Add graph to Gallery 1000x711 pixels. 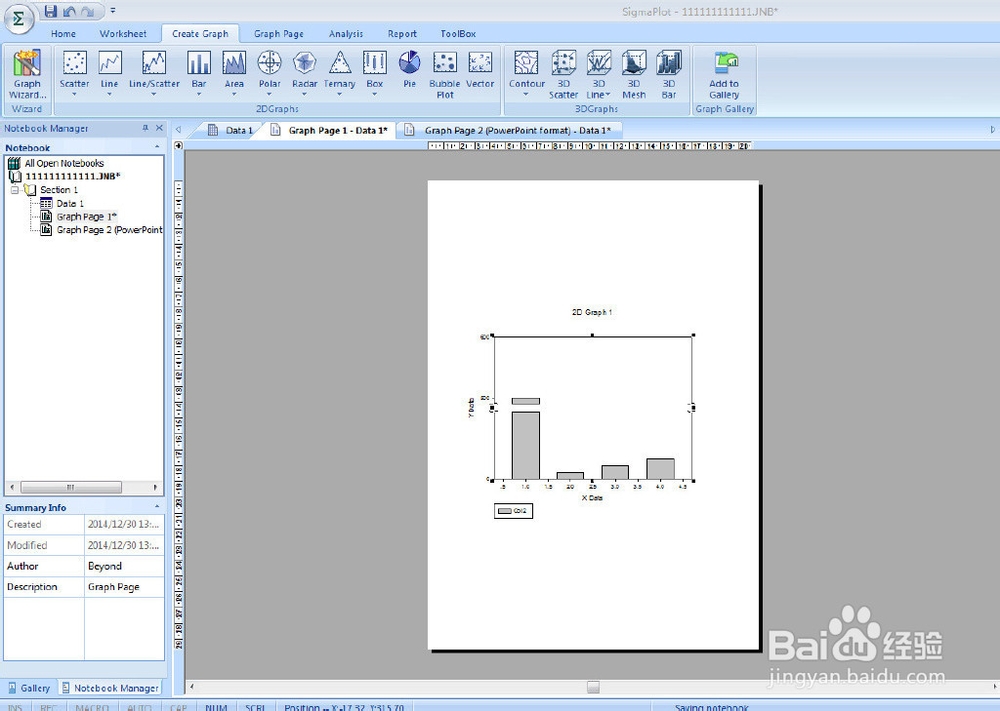[724, 74]
